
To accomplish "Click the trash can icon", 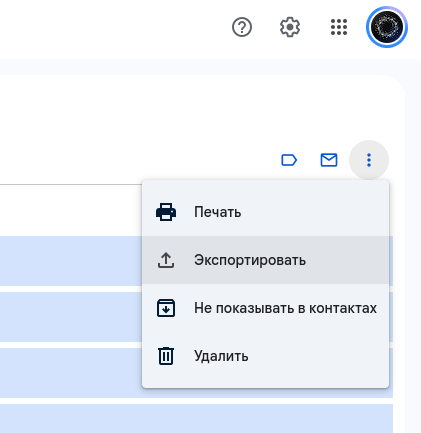I will [166, 356].
